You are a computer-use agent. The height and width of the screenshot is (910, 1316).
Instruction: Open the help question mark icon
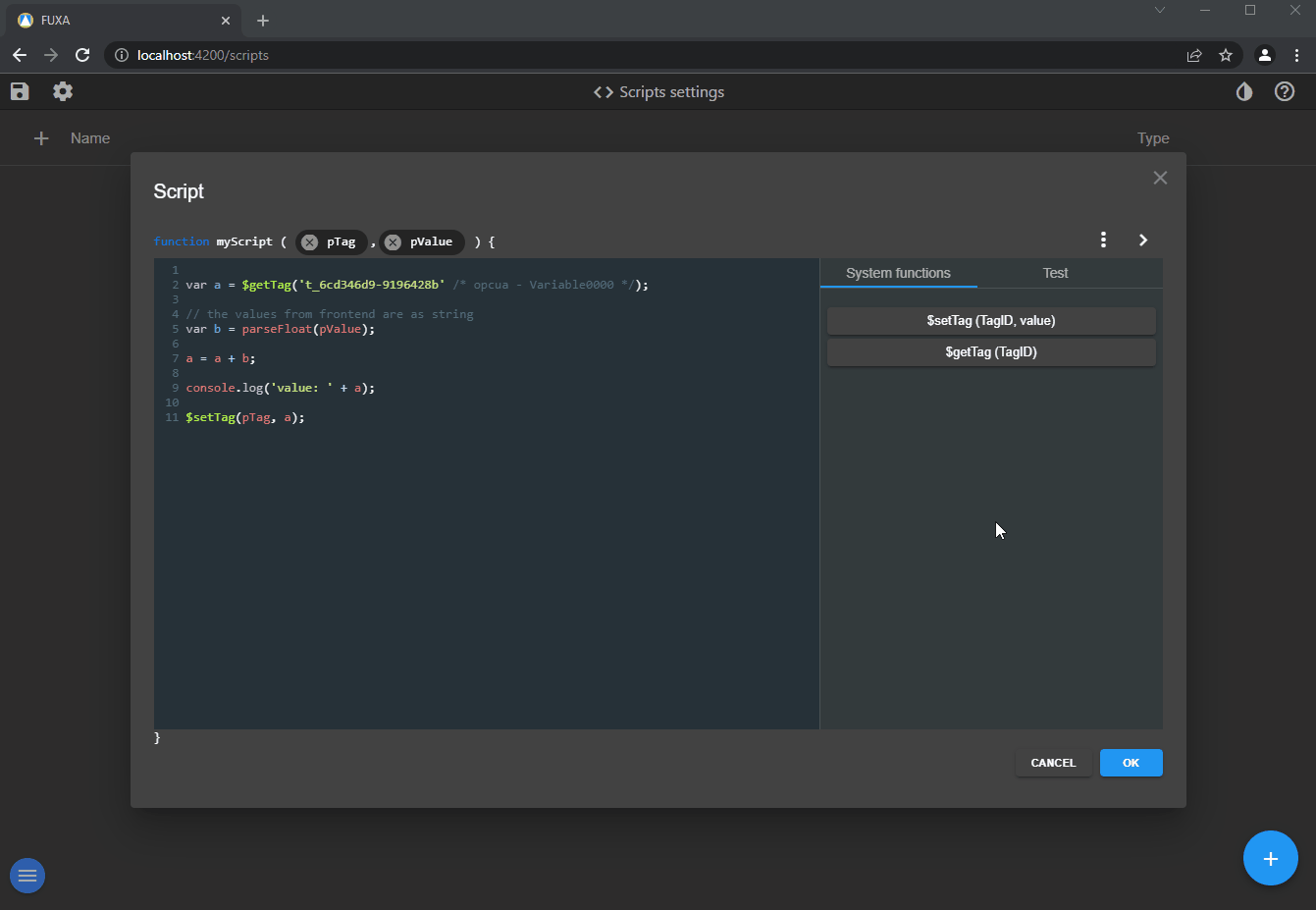click(x=1285, y=91)
